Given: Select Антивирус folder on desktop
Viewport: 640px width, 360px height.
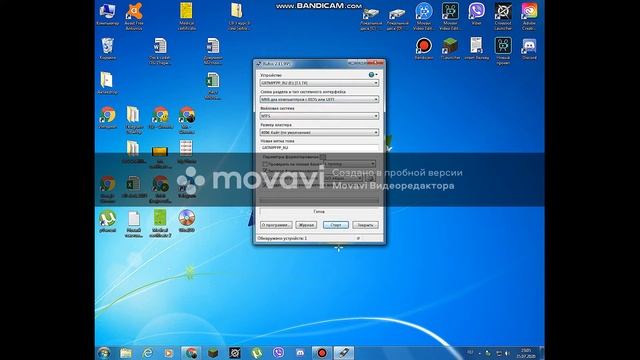Looking at the screenshot, I should coord(107,83).
